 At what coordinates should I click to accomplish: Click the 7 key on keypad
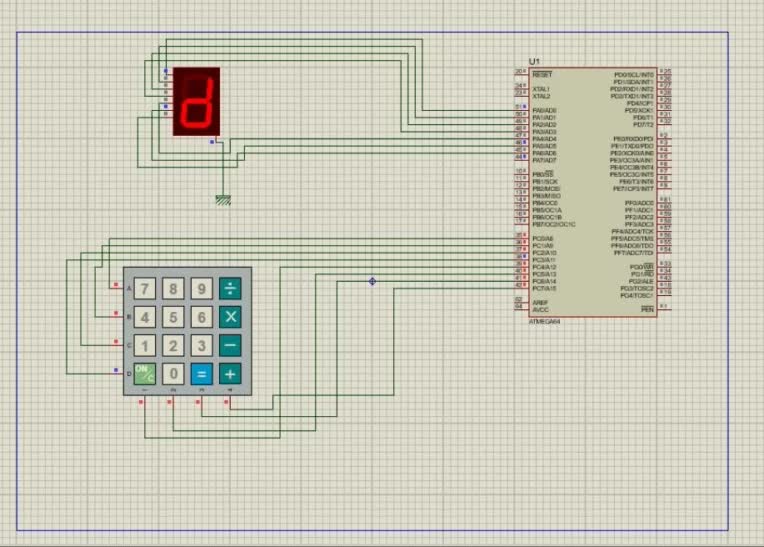[x=145, y=289]
